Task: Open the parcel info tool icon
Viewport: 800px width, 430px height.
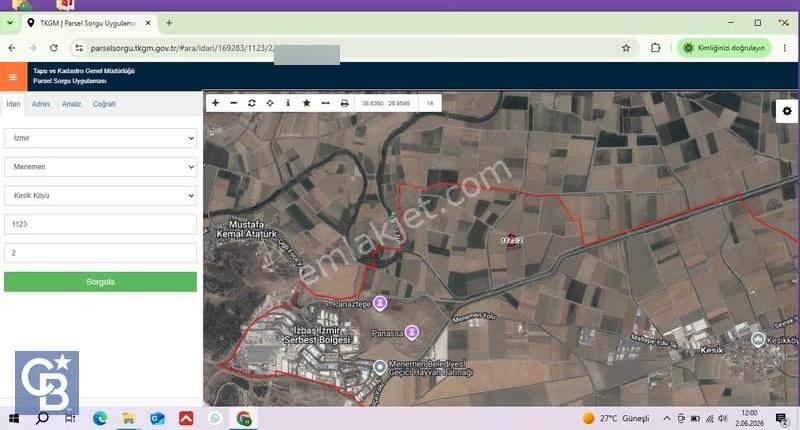Action: [x=288, y=103]
